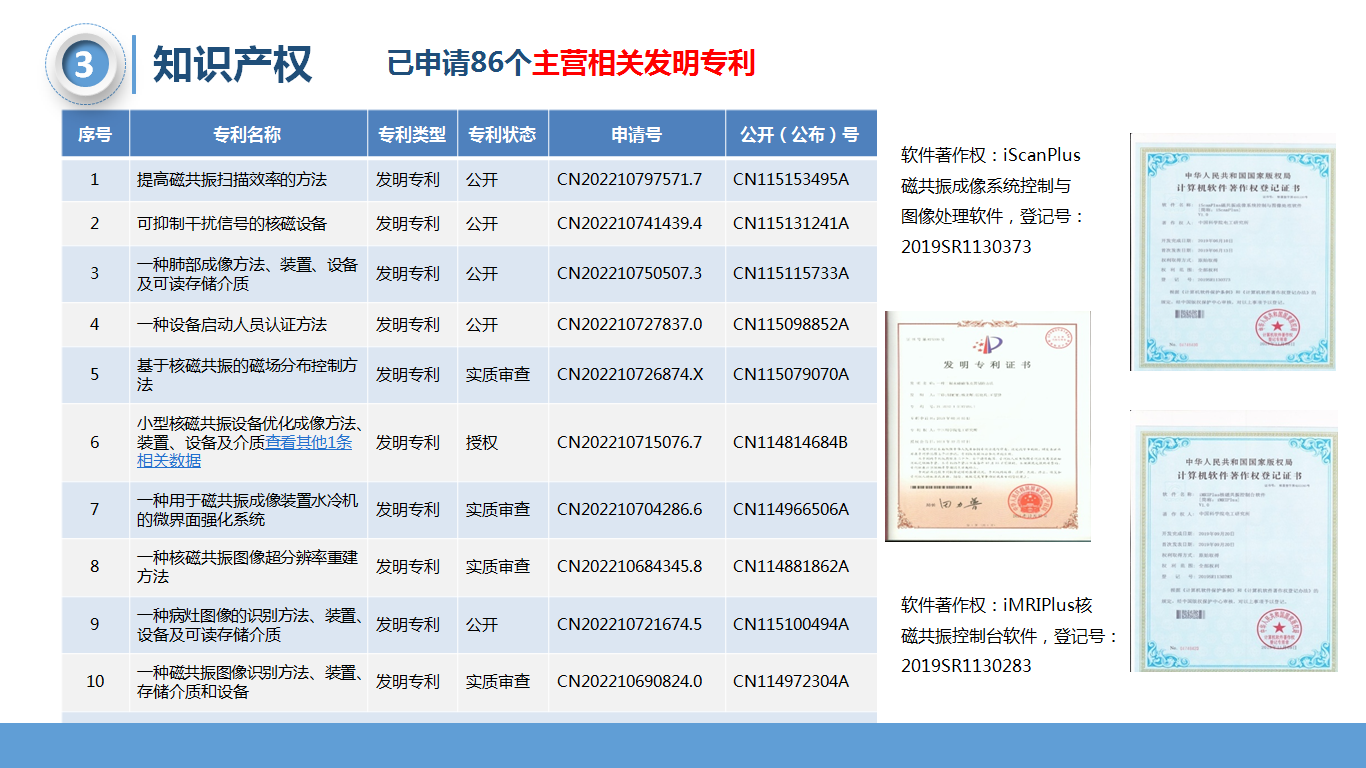The height and width of the screenshot is (768, 1366).
Task: Select the invention patent certificate image
Action: (987, 425)
